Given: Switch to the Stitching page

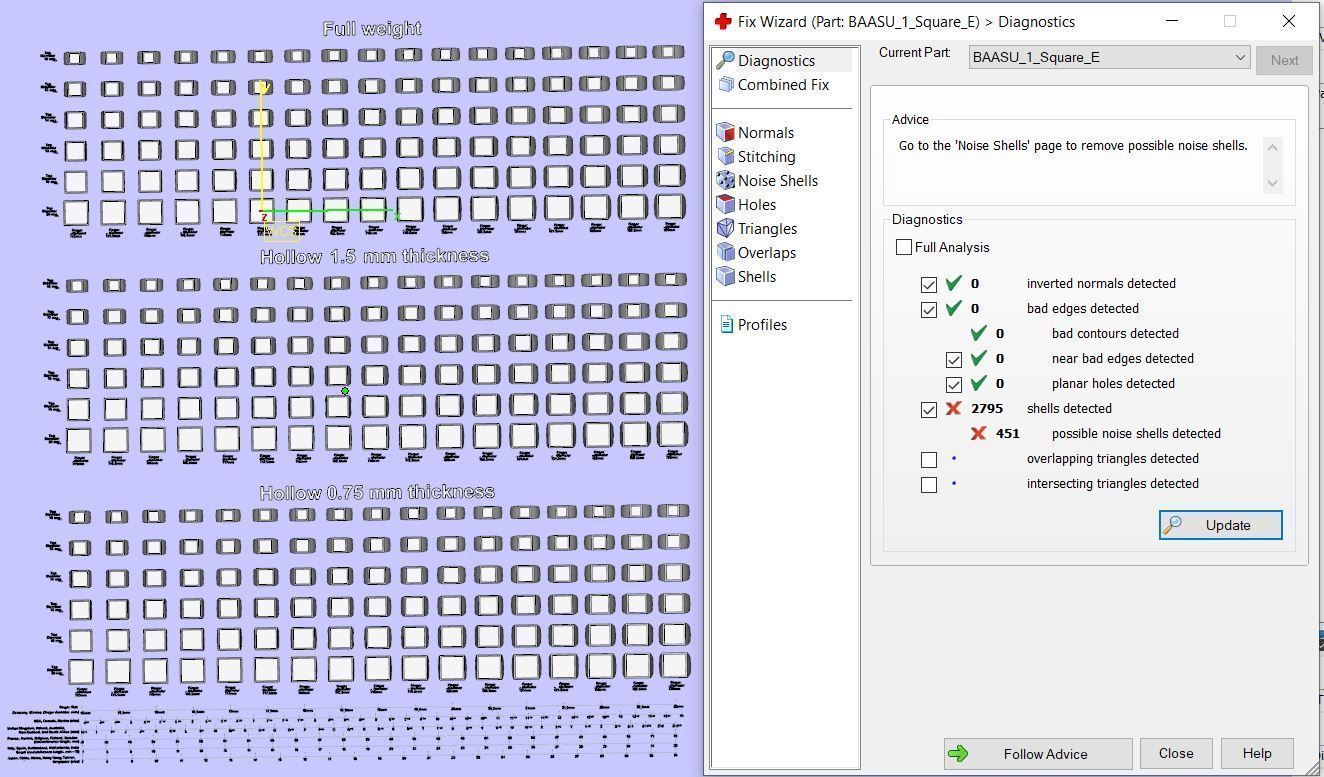Looking at the screenshot, I should pyautogui.click(x=766, y=157).
